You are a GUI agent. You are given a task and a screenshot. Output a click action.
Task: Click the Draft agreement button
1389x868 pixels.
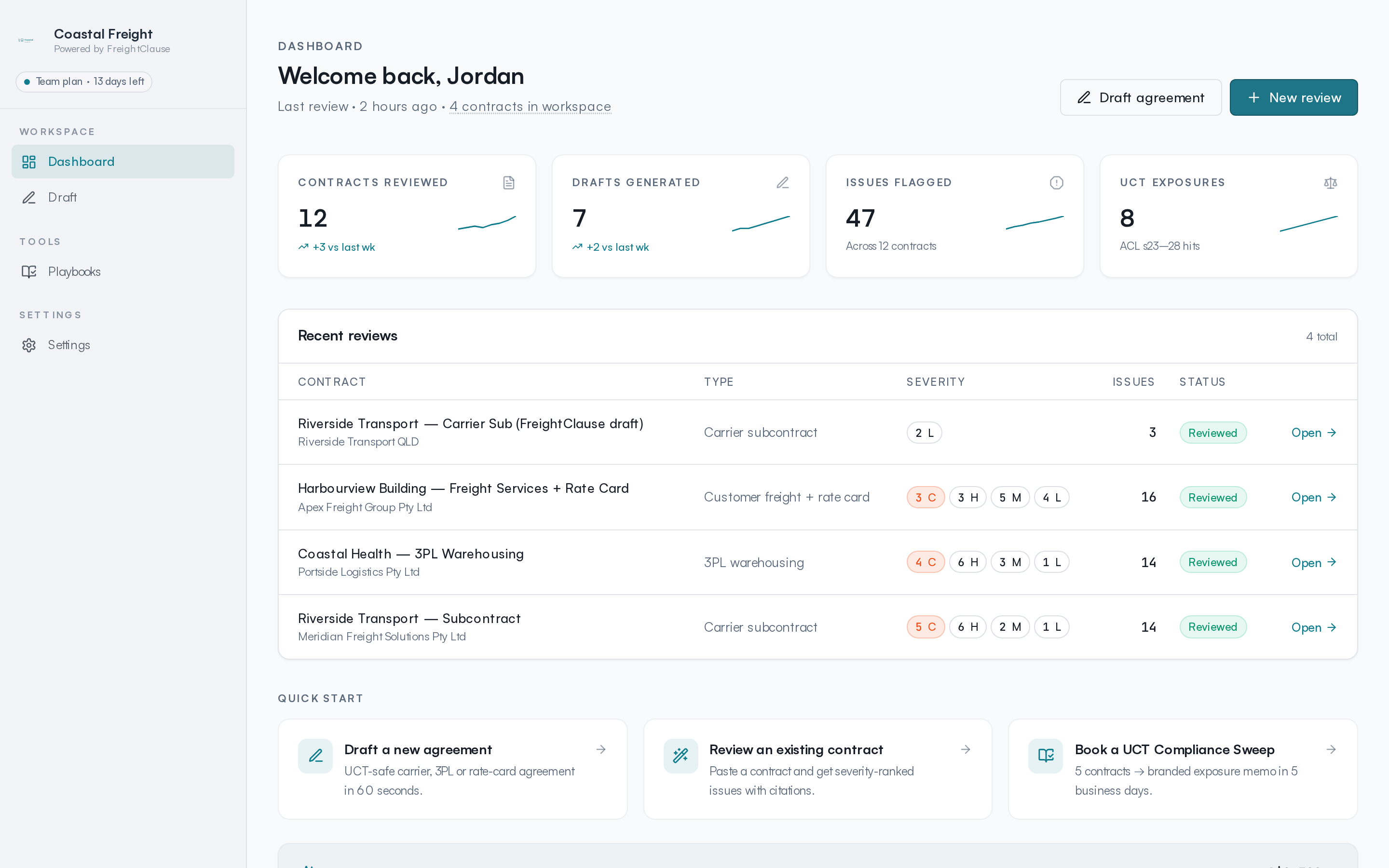coord(1141,97)
